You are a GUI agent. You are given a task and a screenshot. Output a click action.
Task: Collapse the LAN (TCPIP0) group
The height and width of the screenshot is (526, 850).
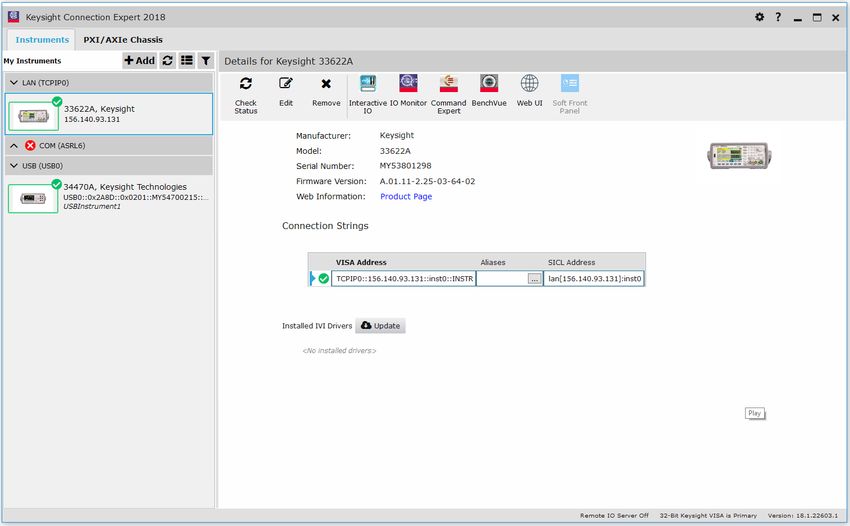pyautogui.click(x=14, y=83)
